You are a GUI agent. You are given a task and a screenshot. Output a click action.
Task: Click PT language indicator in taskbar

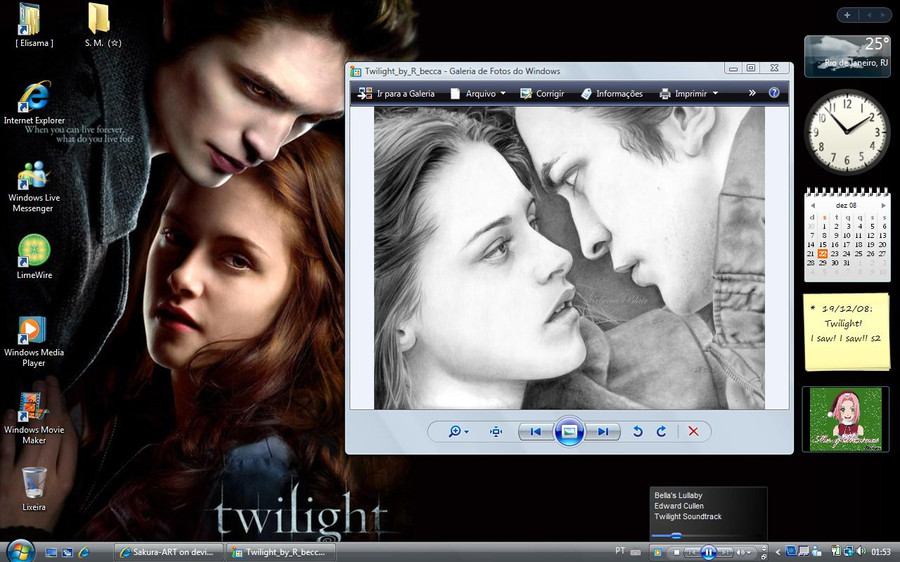coord(620,551)
